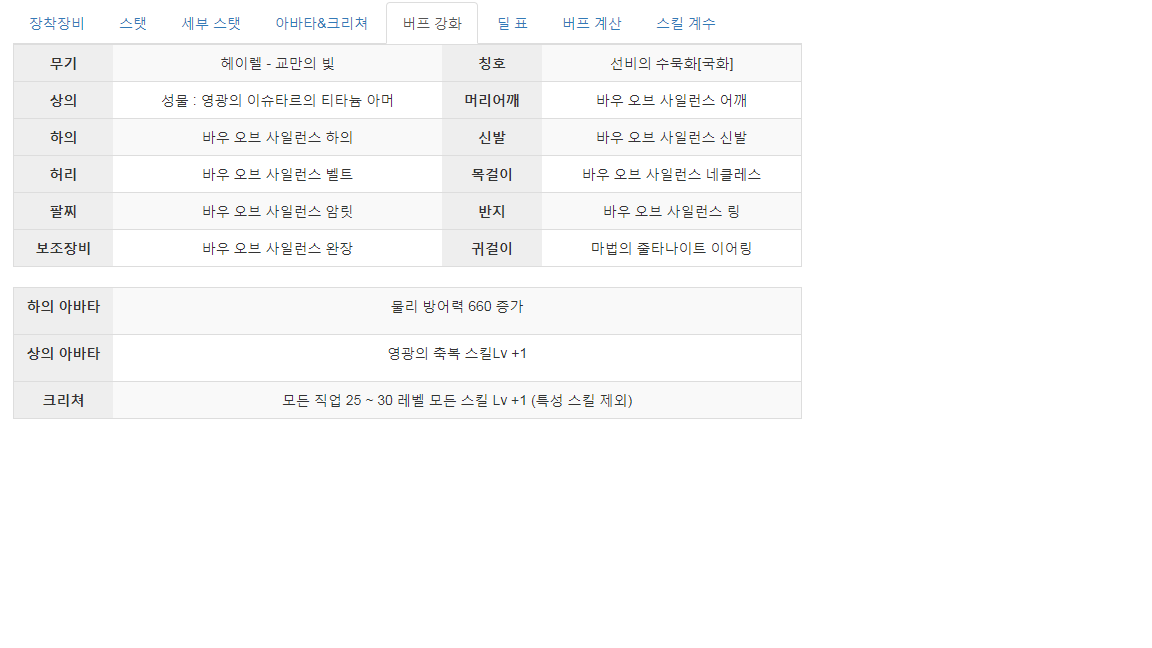Click the 하의 equipment row header
The image size is (1152, 648).
pos(63,137)
